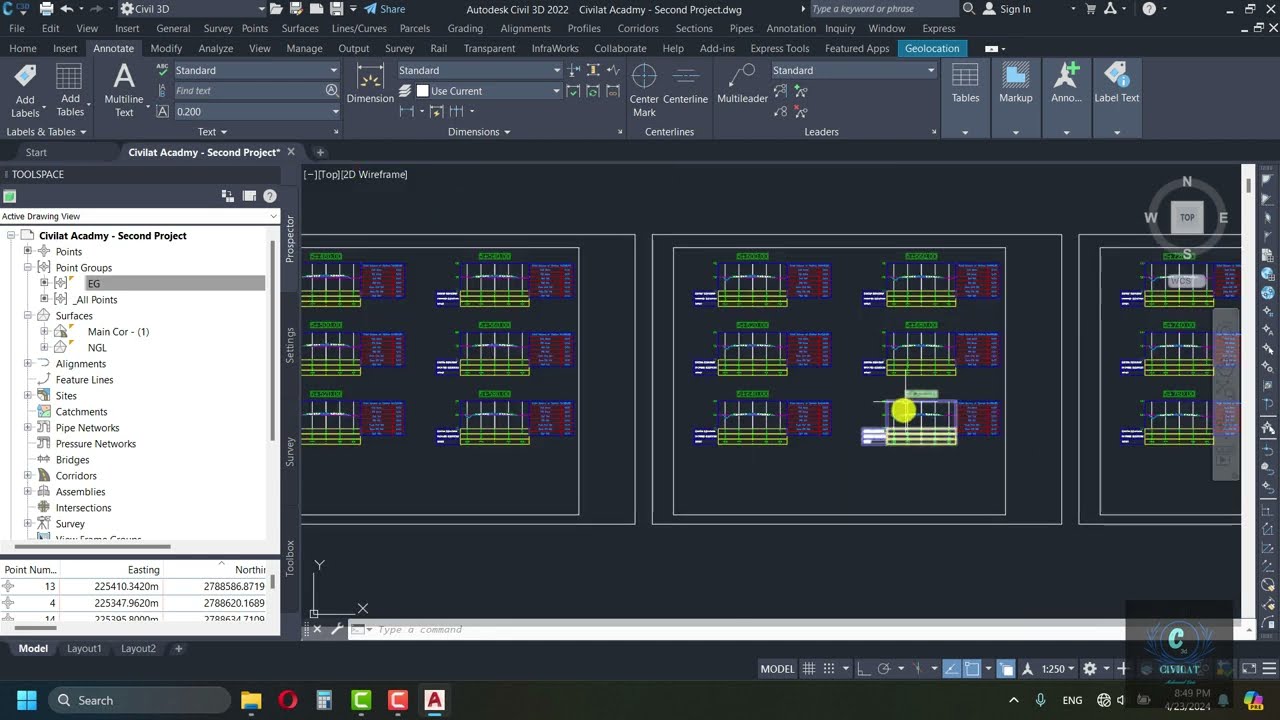
Task: Toggle 2D object snap
Action: pos(971,669)
